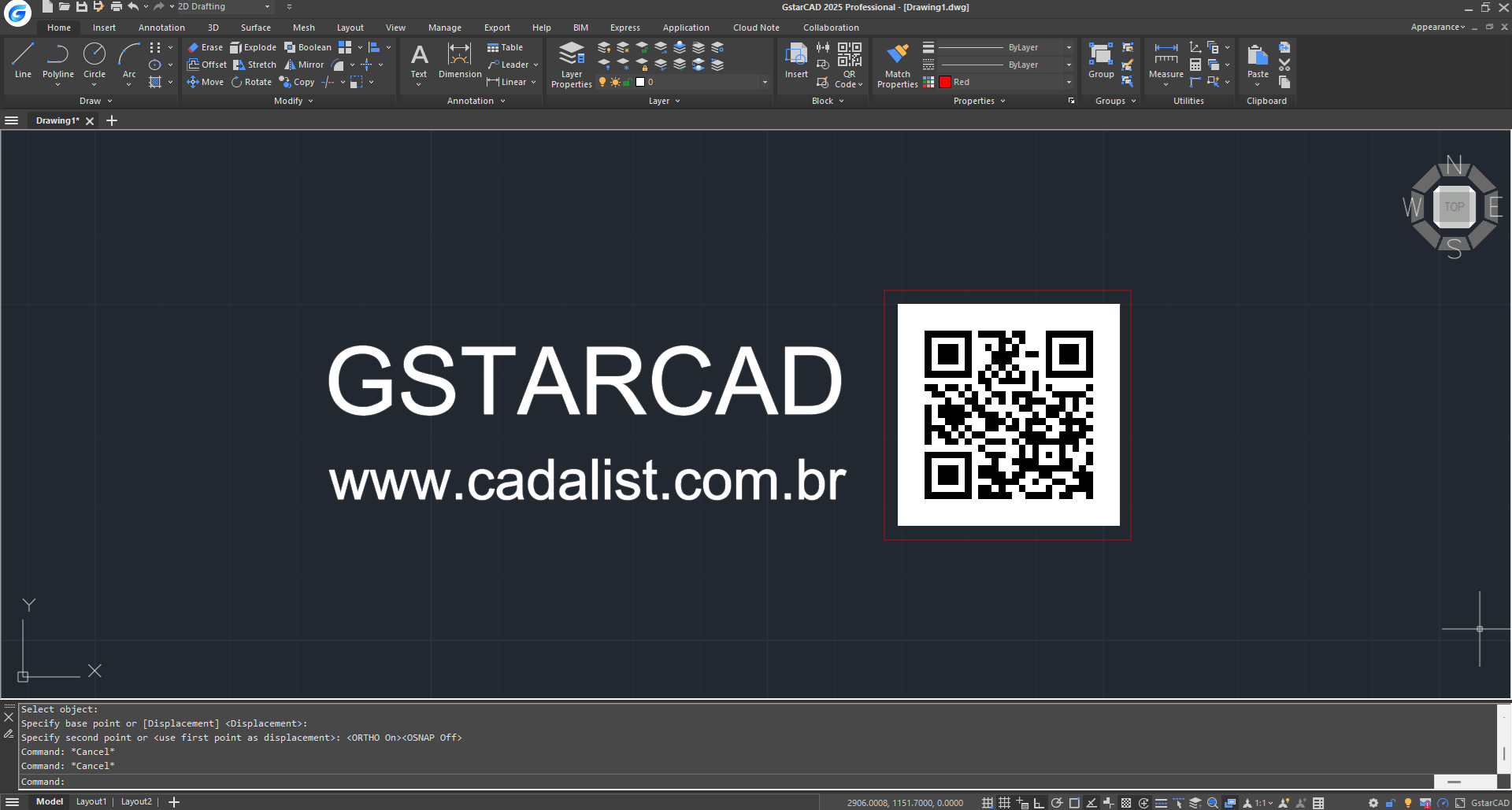Open the Cloud Note ribbon tab
1512x810 pixels.
click(756, 28)
